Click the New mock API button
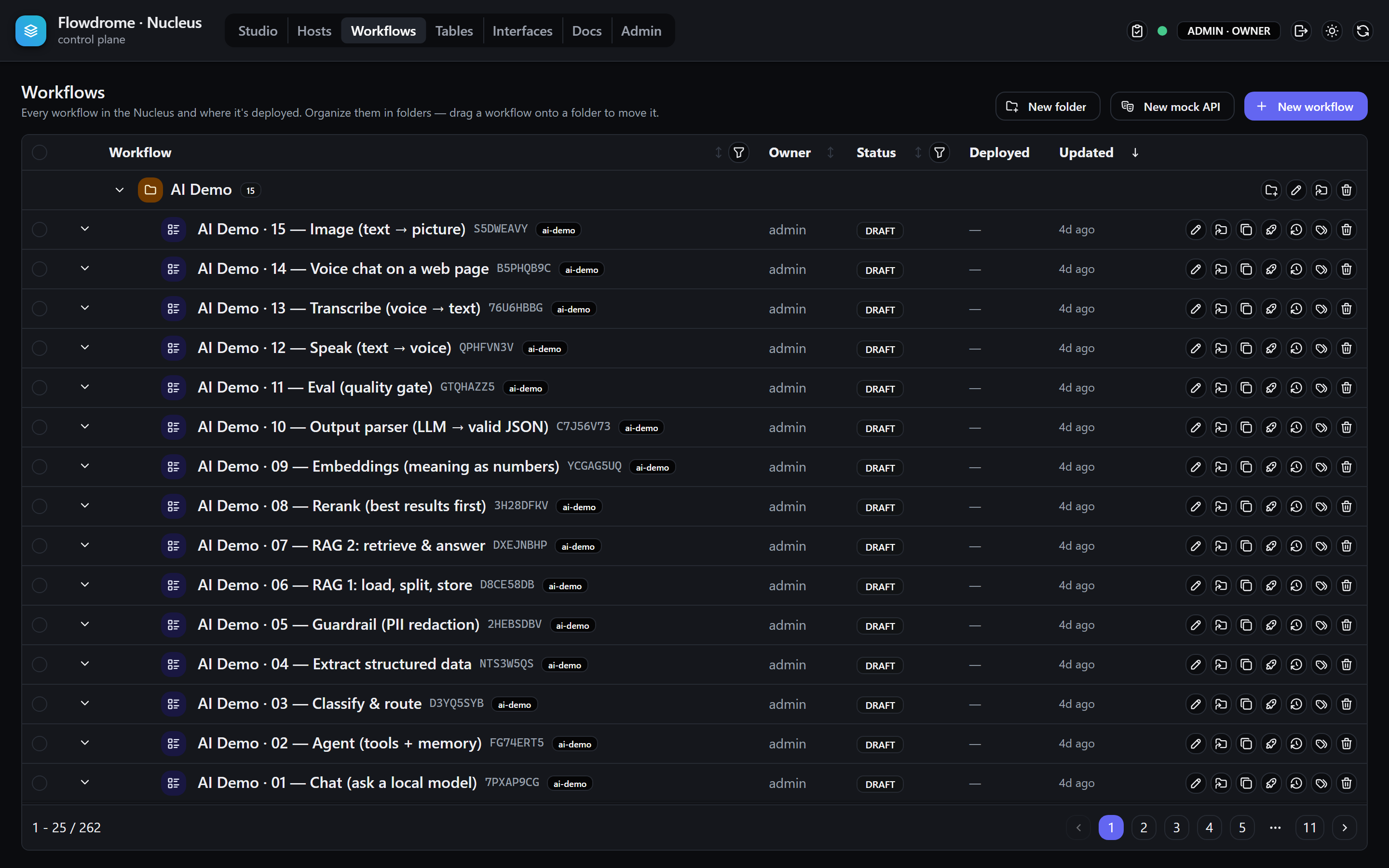The image size is (1389, 868). click(1171, 107)
